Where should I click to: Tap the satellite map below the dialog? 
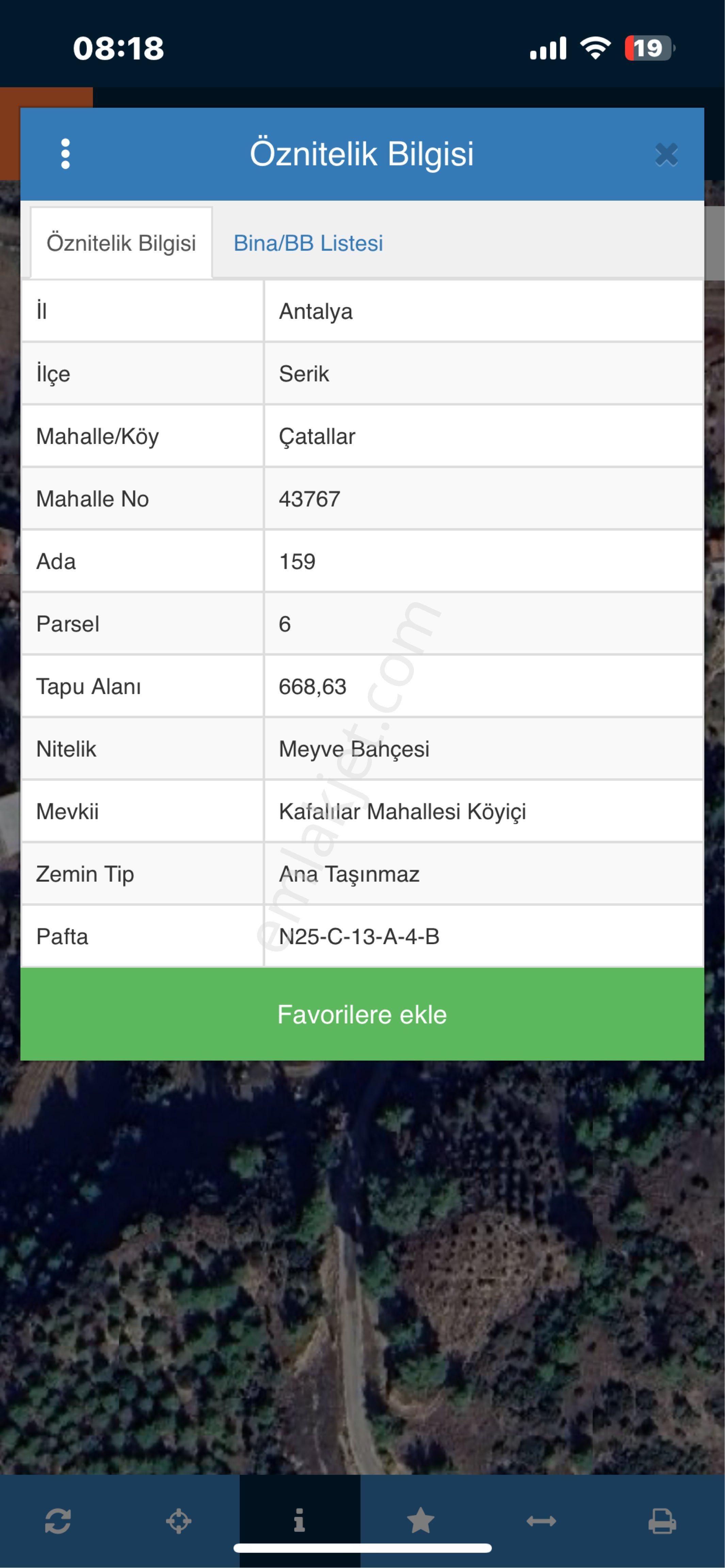(363, 1266)
